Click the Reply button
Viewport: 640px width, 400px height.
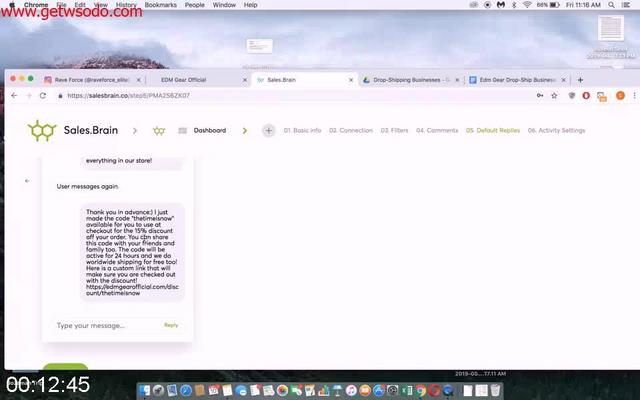coord(171,325)
